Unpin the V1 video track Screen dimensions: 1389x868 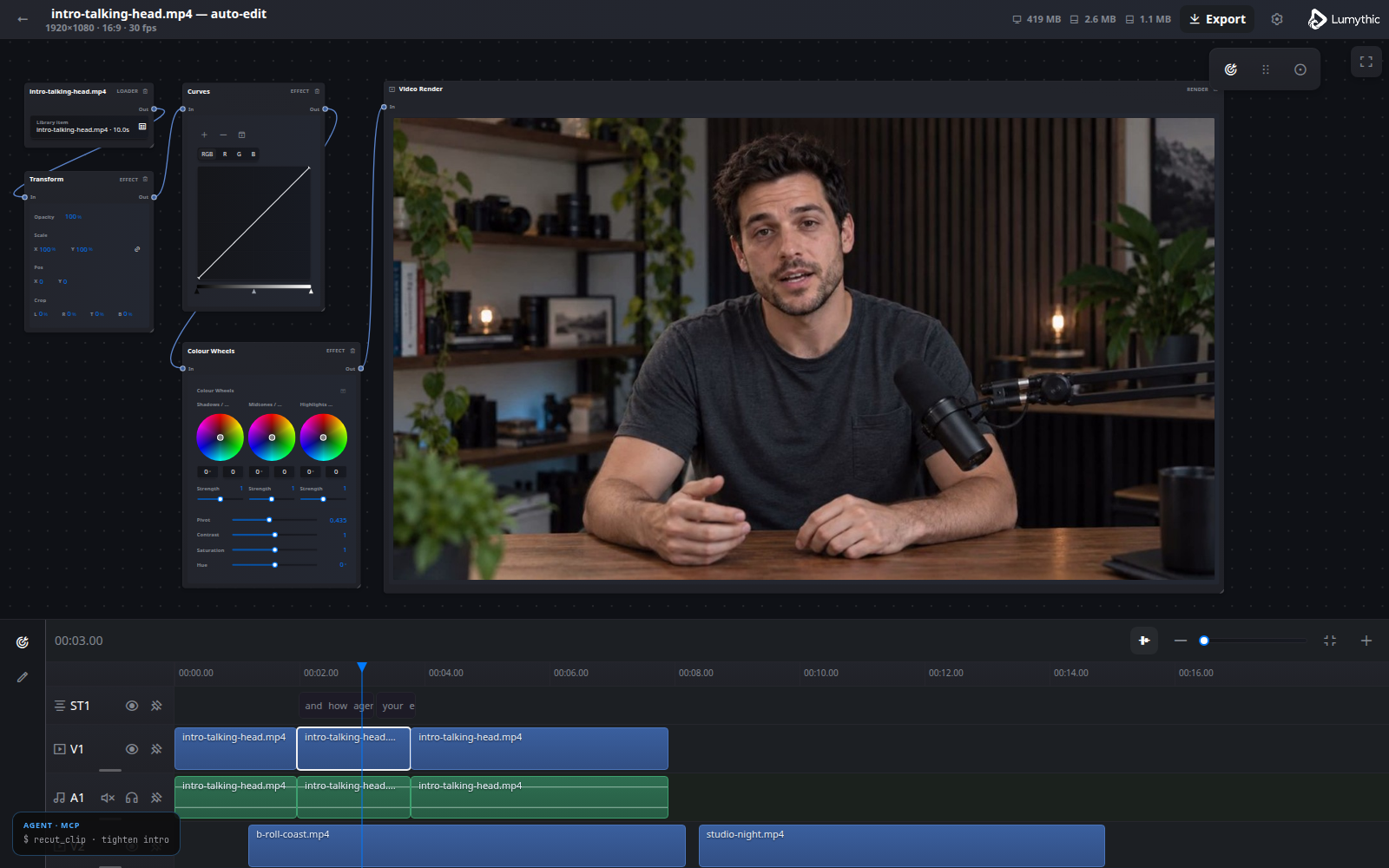click(x=156, y=749)
